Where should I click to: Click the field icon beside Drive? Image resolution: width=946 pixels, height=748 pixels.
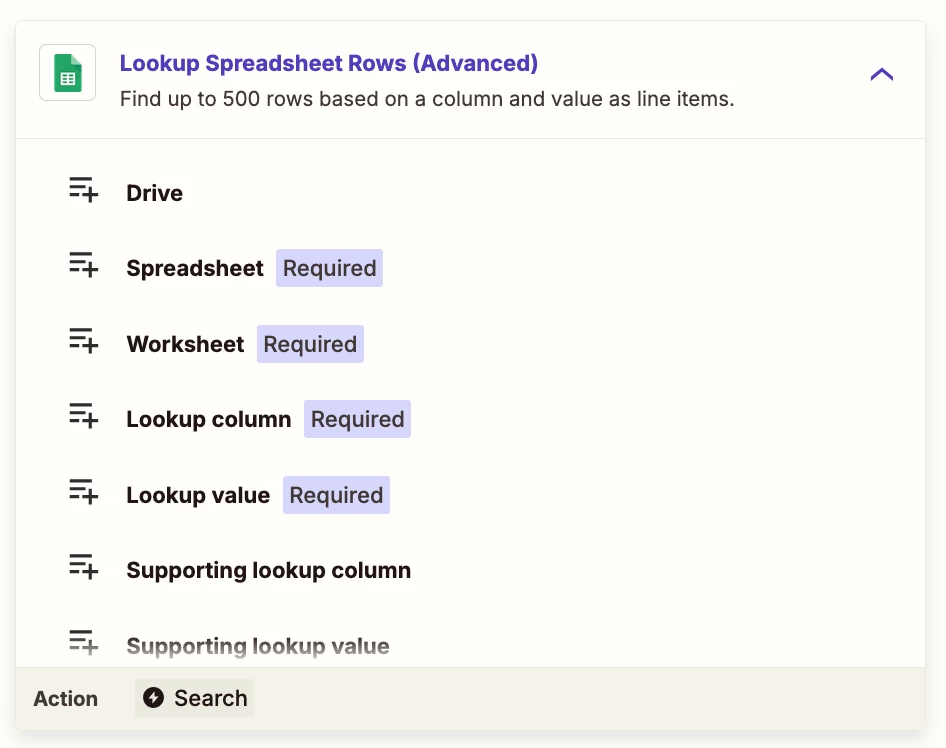pyautogui.click(x=83, y=189)
